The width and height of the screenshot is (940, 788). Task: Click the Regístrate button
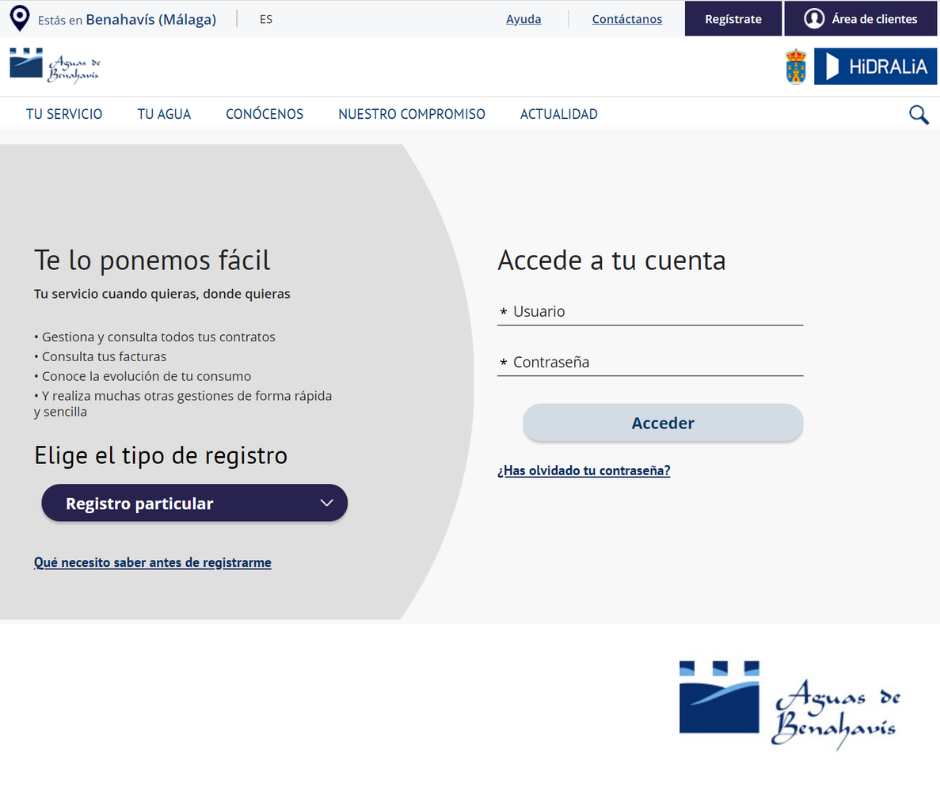[732, 19]
